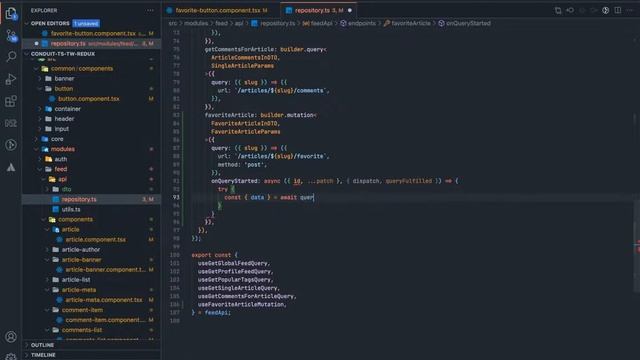Image resolution: width=640 pixels, height=360 pixels.
Task: Click favoriteArticle in the breadcrumb
Action: [411, 23]
